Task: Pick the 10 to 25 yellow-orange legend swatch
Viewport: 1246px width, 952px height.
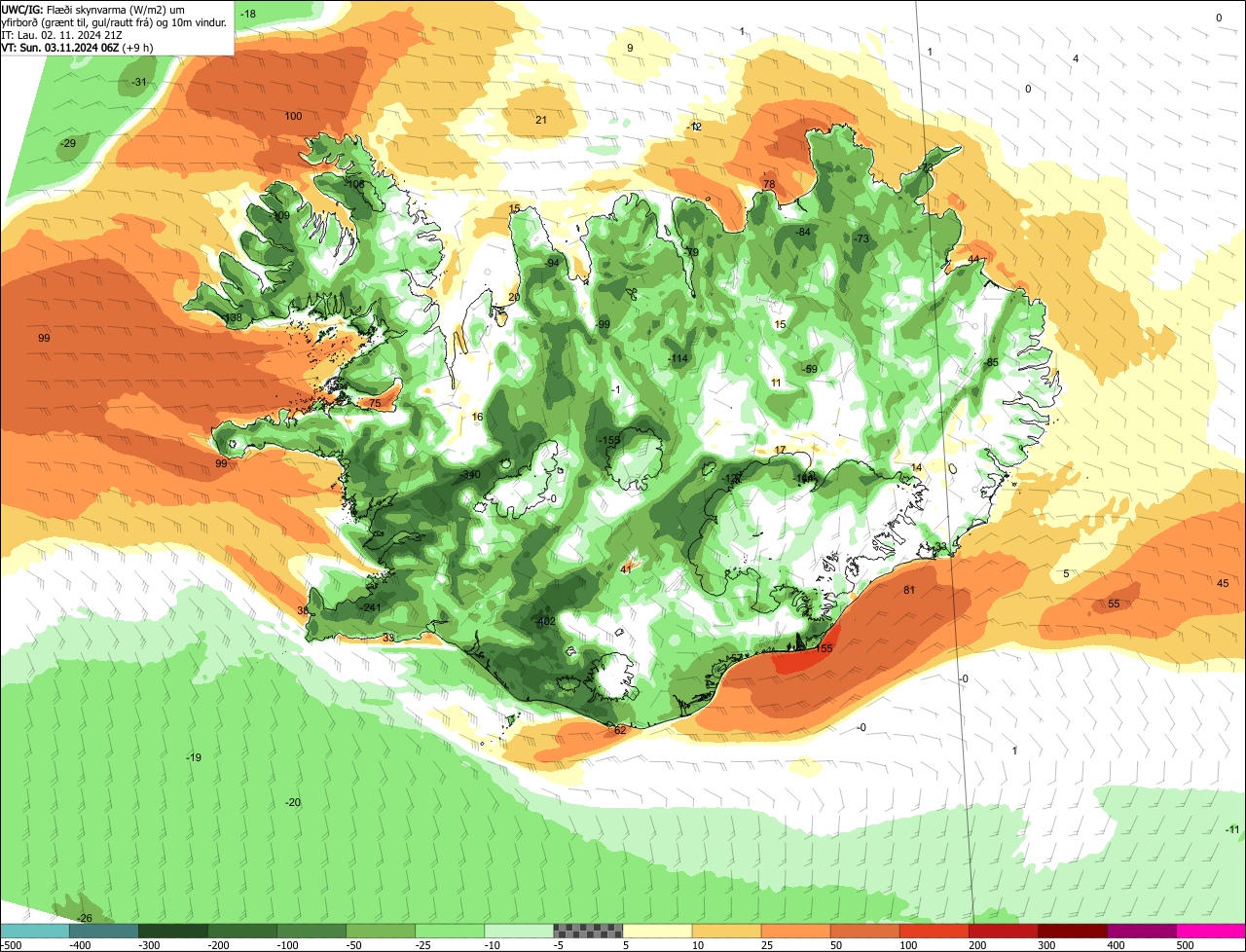Action: point(726,931)
